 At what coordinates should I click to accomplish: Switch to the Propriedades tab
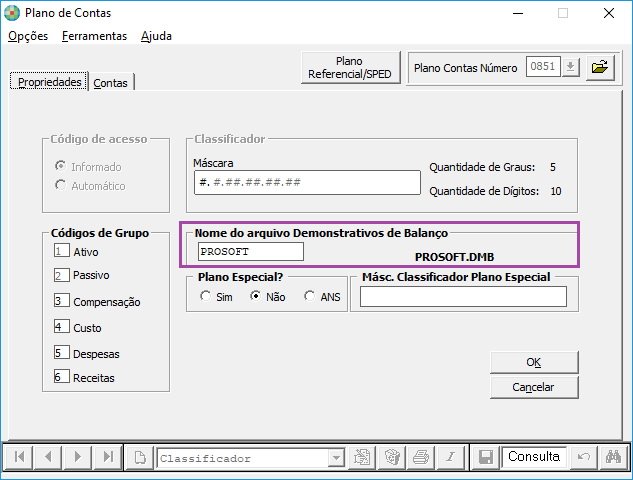click(49, 82)
